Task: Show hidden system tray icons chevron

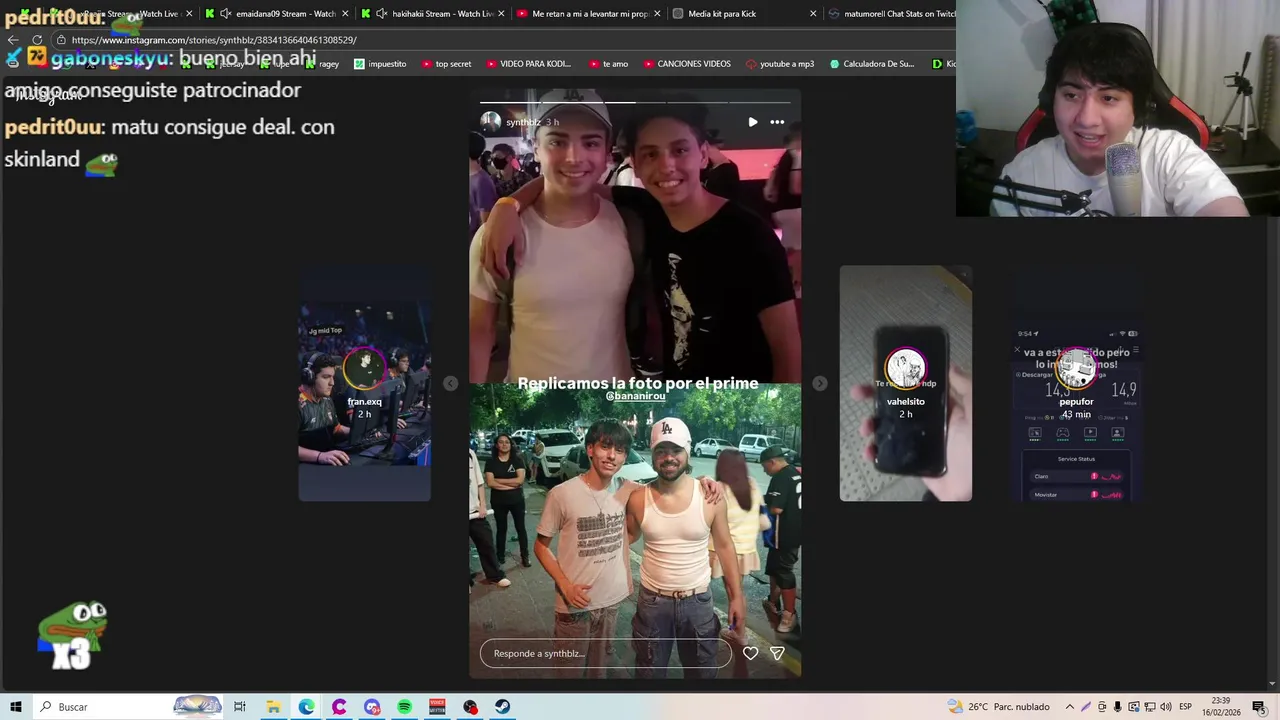Action: (1070, 707)
